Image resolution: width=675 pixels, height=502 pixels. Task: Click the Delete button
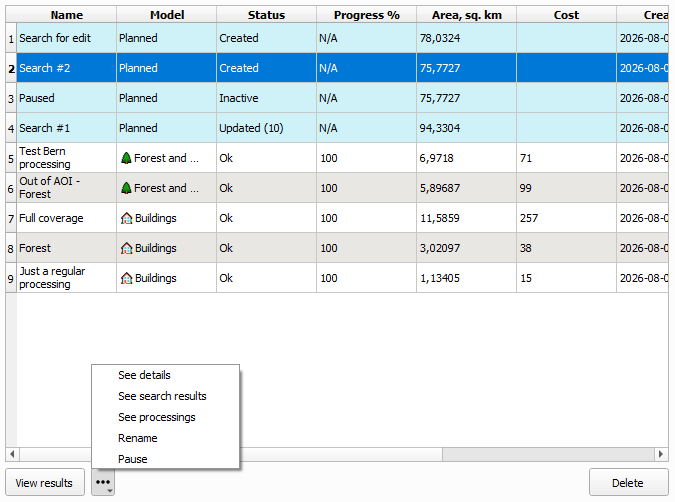628,483
